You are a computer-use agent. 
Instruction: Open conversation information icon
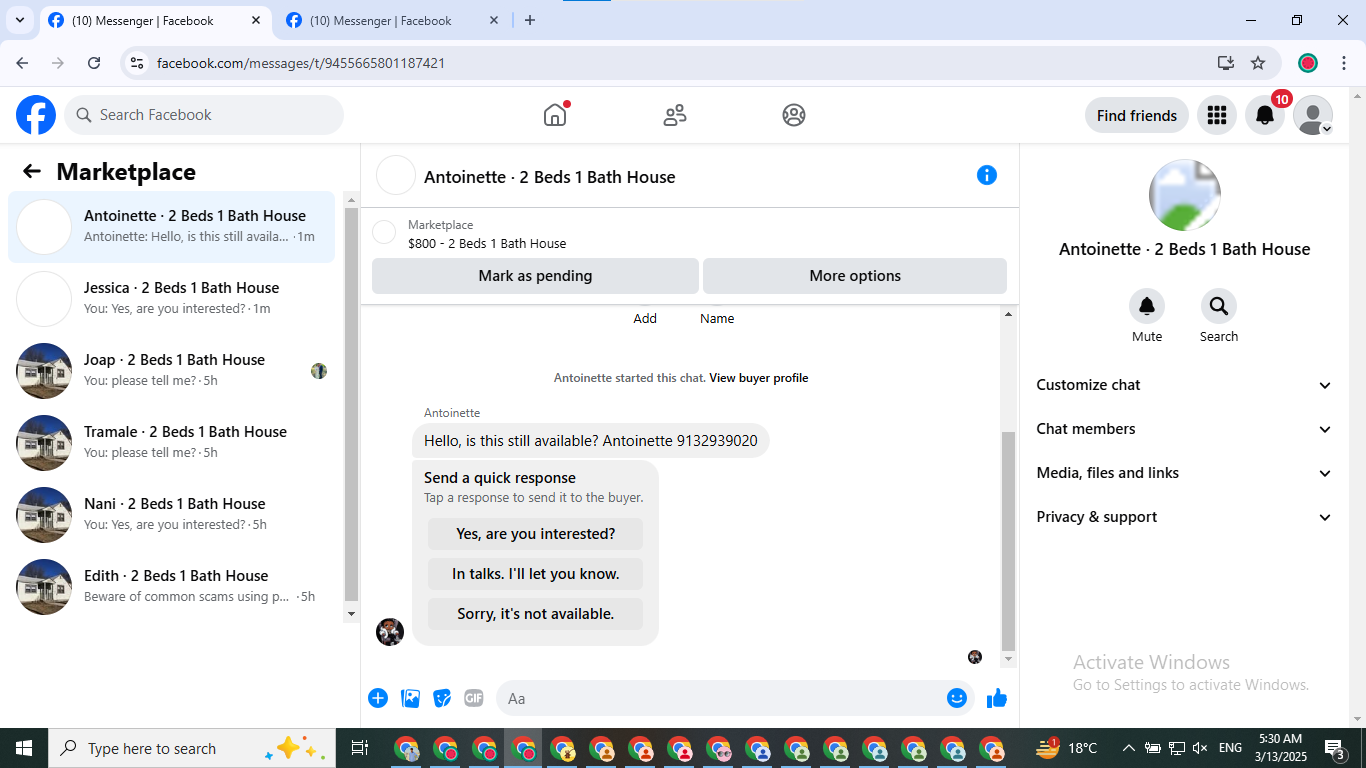[x=987, y=175]
